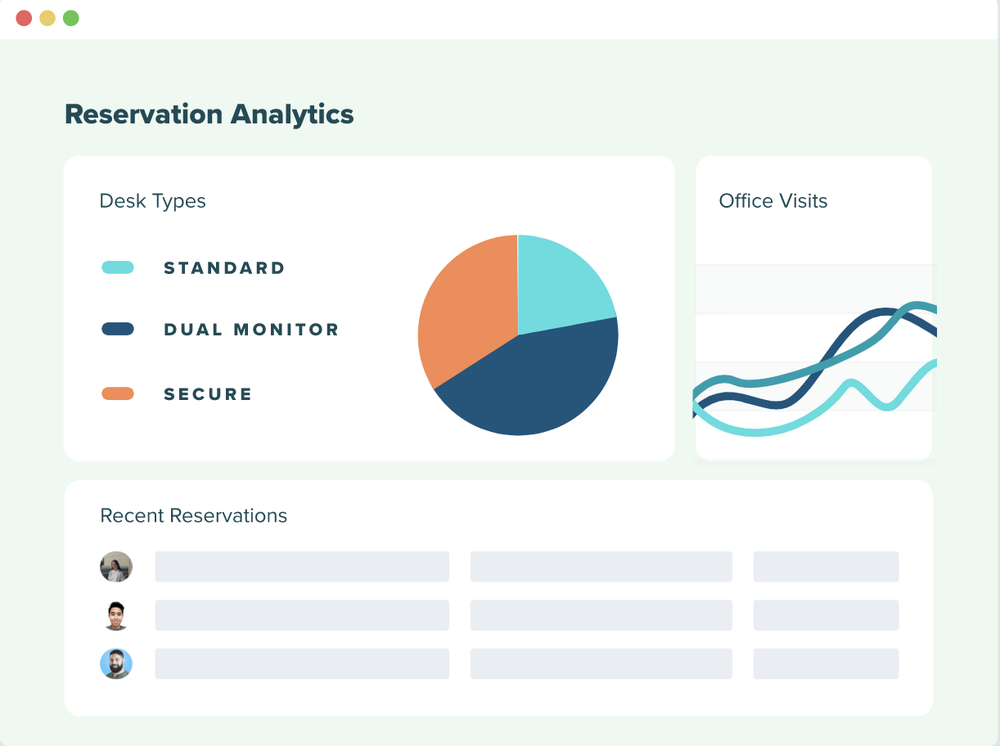This screenshot has height=746, width=1000.
Task: Click the second reservation's middle column
Action: point(601,615)
